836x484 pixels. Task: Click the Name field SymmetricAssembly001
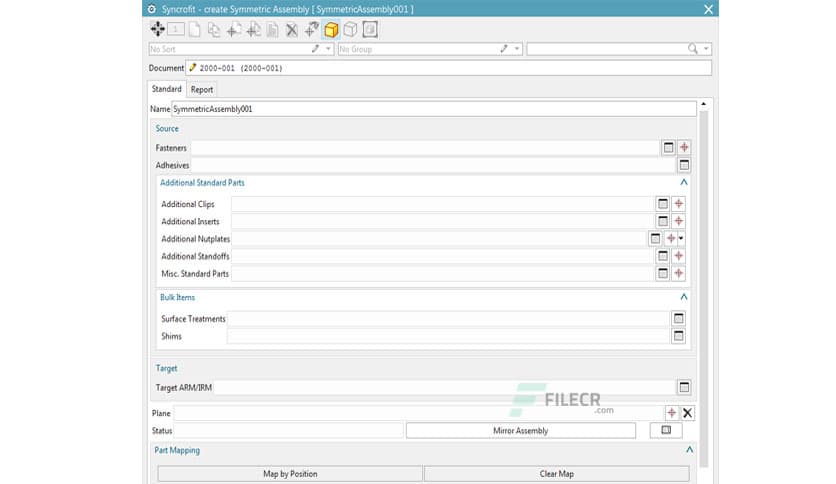(x=433, y=109)
